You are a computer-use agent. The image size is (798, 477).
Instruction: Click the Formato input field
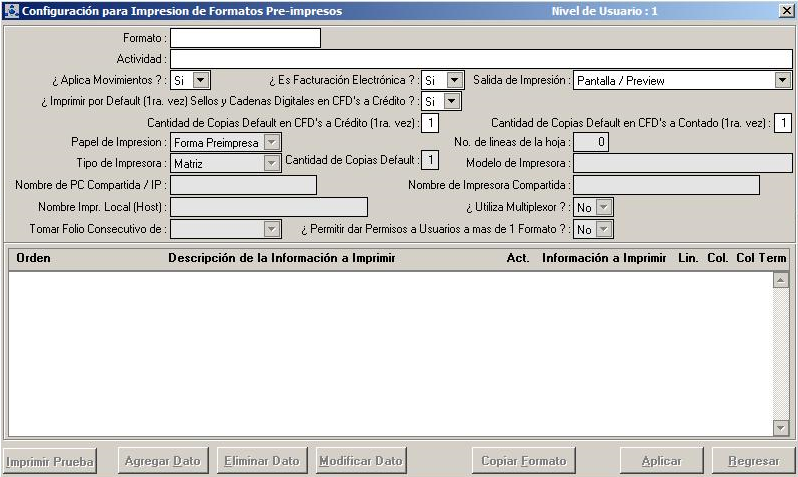pyautogui.click(x=246, y=38)
